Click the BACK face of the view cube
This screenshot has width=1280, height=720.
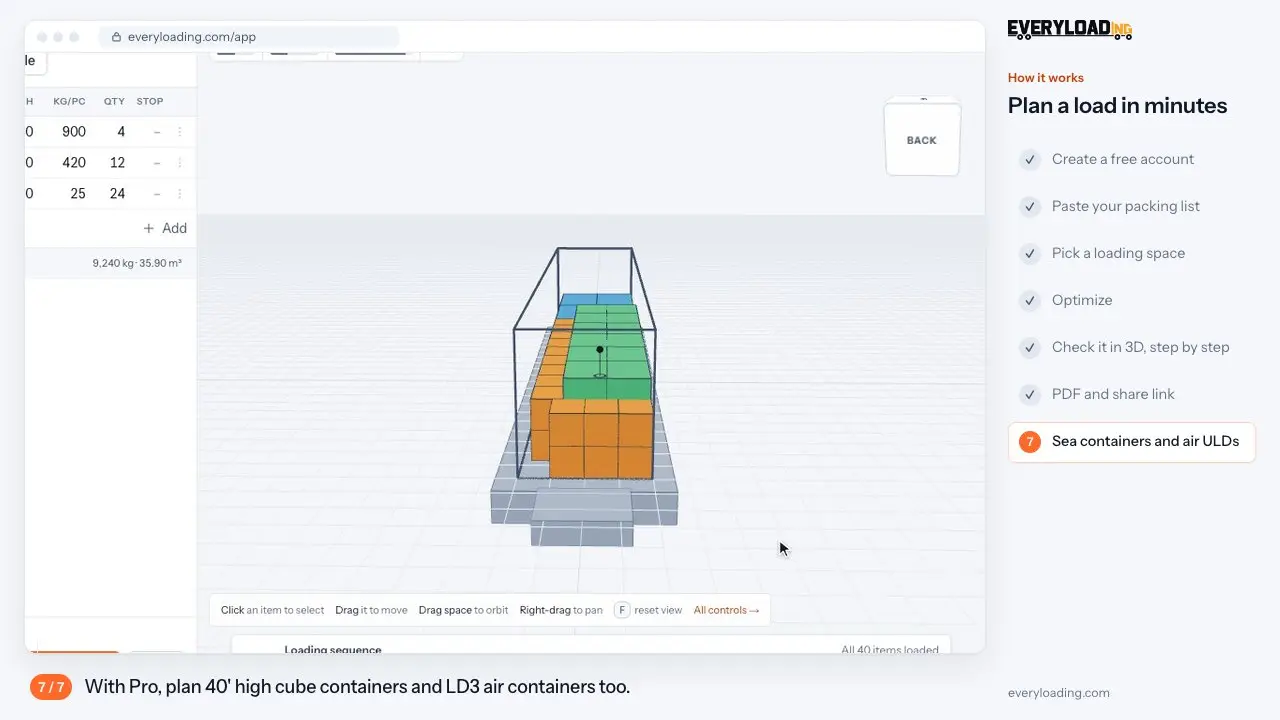(922, 140)
